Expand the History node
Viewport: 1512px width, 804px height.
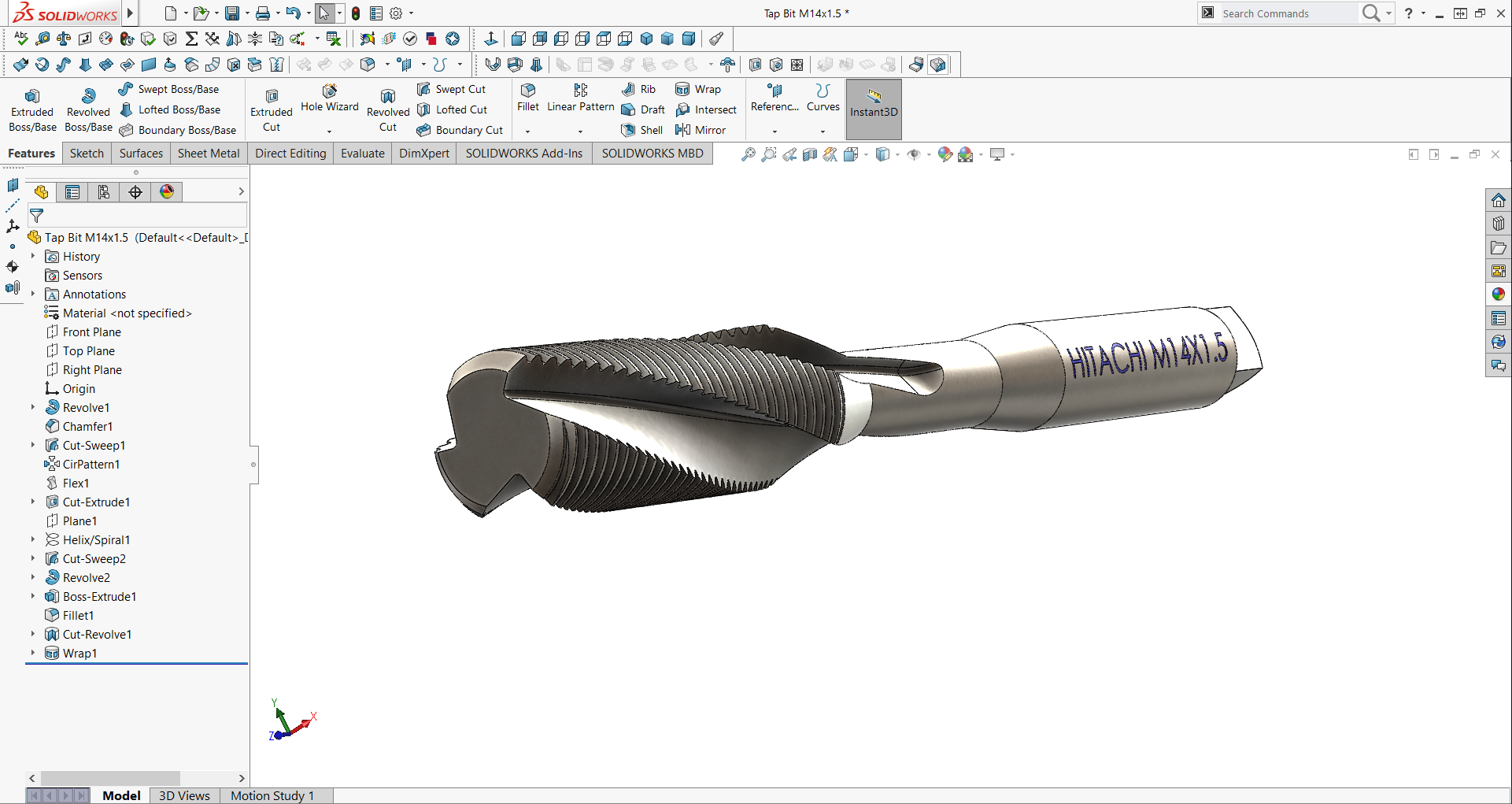point(33,256)
